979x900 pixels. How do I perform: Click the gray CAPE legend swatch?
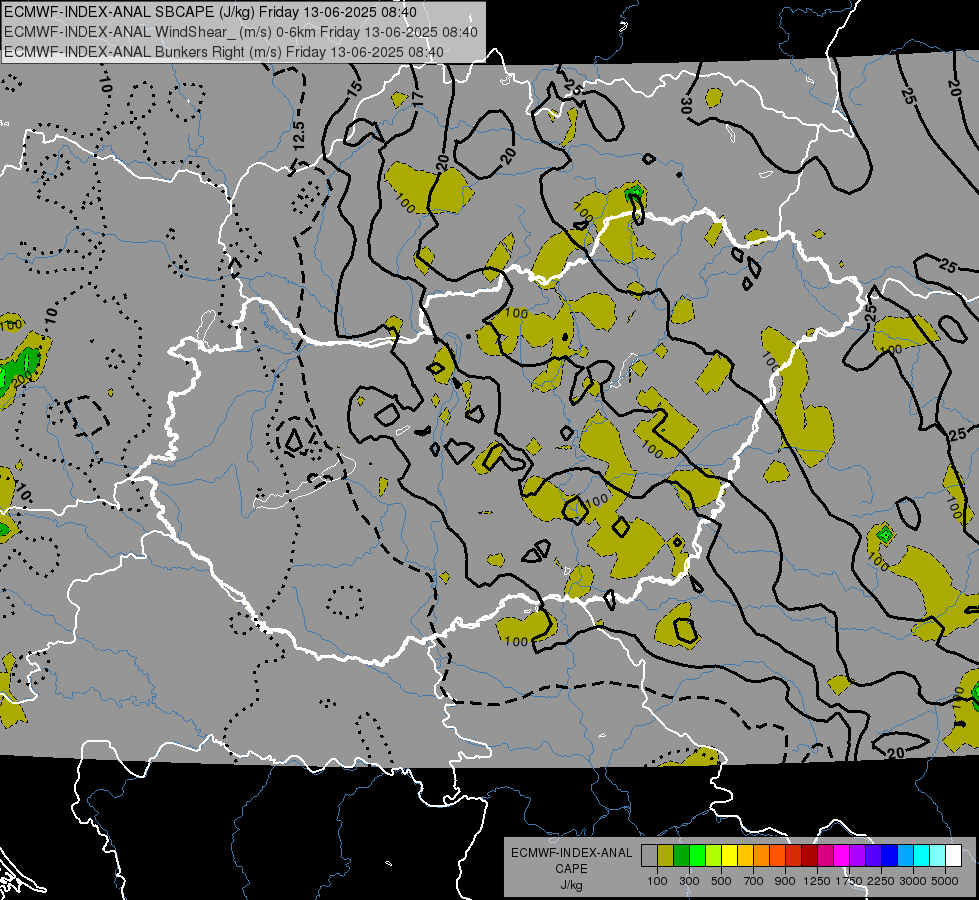point(649,856)
